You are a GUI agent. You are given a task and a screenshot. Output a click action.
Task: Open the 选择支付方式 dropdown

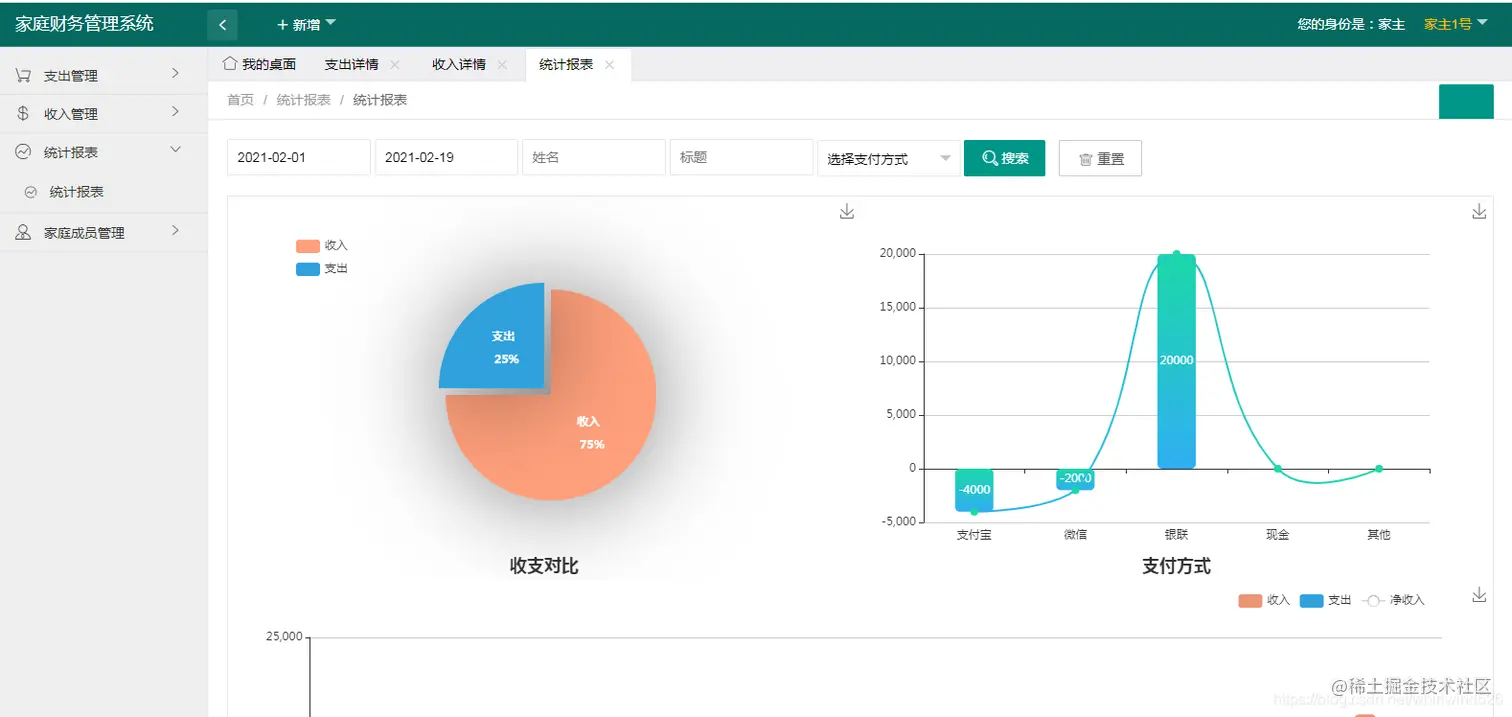[x=889, y=158]
